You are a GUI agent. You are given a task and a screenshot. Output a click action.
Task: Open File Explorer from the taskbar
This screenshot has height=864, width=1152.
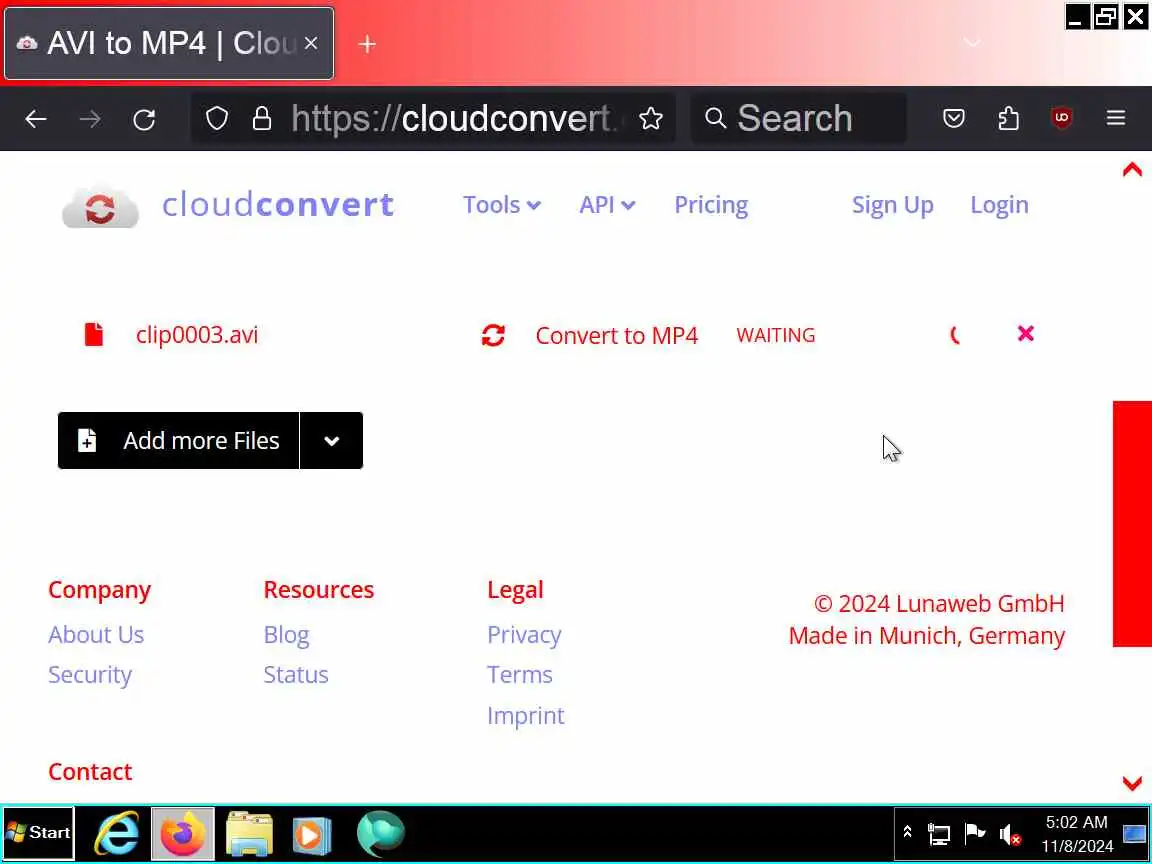[249, 834]
